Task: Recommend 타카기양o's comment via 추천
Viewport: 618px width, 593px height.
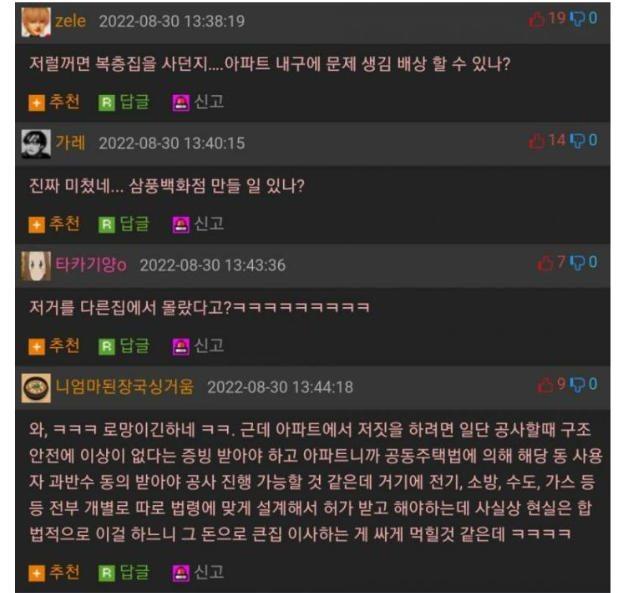Action: pyautogui.click(x=64, y=346)
